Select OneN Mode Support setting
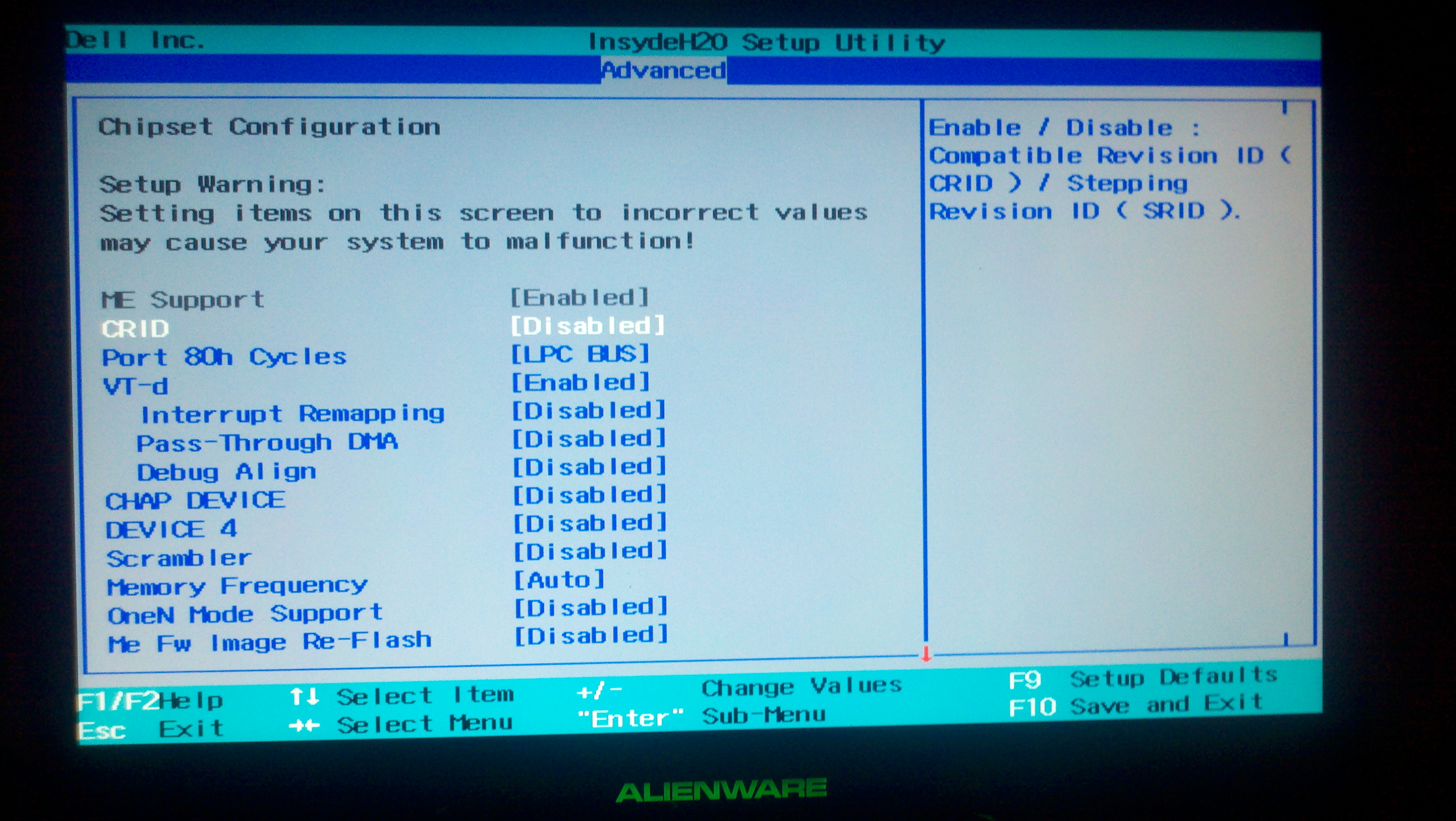This screenshot has width=1456, height=821. 245,614
